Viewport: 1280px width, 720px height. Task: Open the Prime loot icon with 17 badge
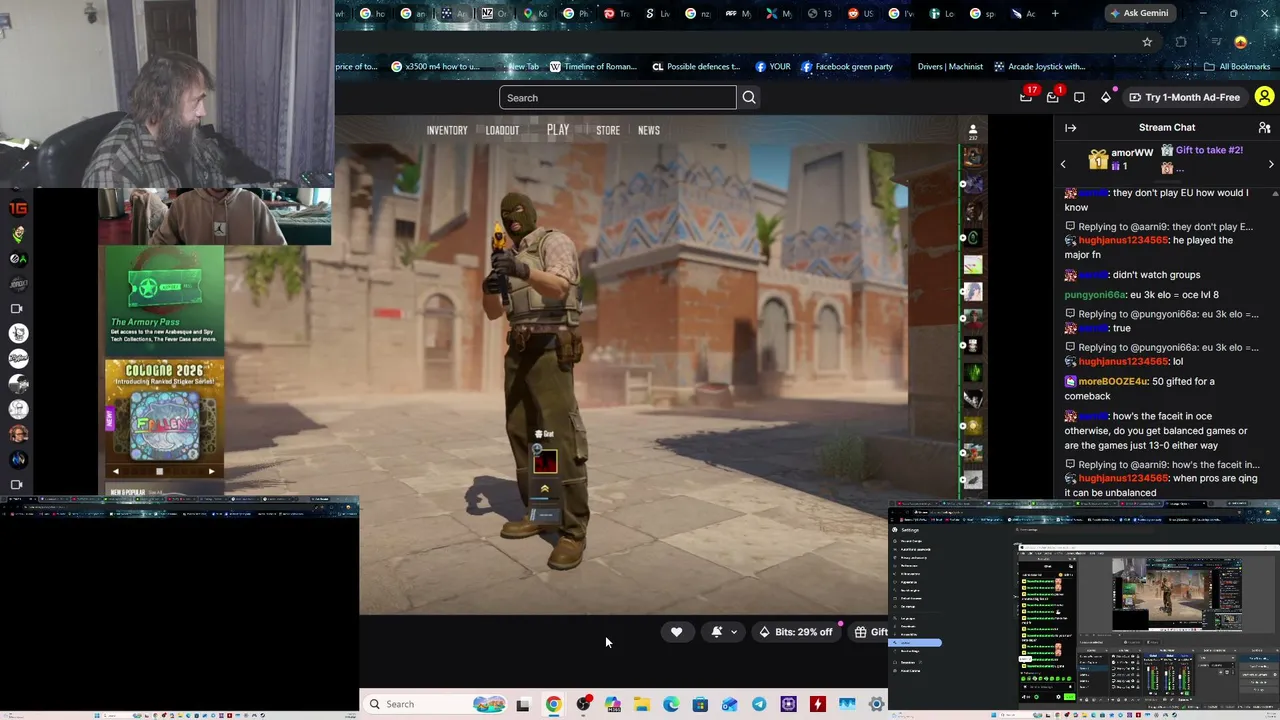tap(1026, 97)
